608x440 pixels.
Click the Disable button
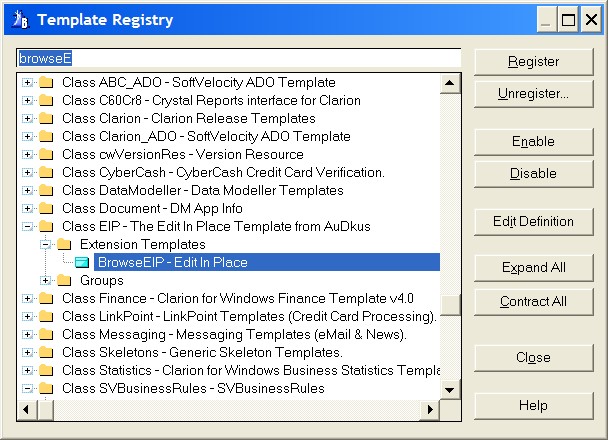[534, 173]
